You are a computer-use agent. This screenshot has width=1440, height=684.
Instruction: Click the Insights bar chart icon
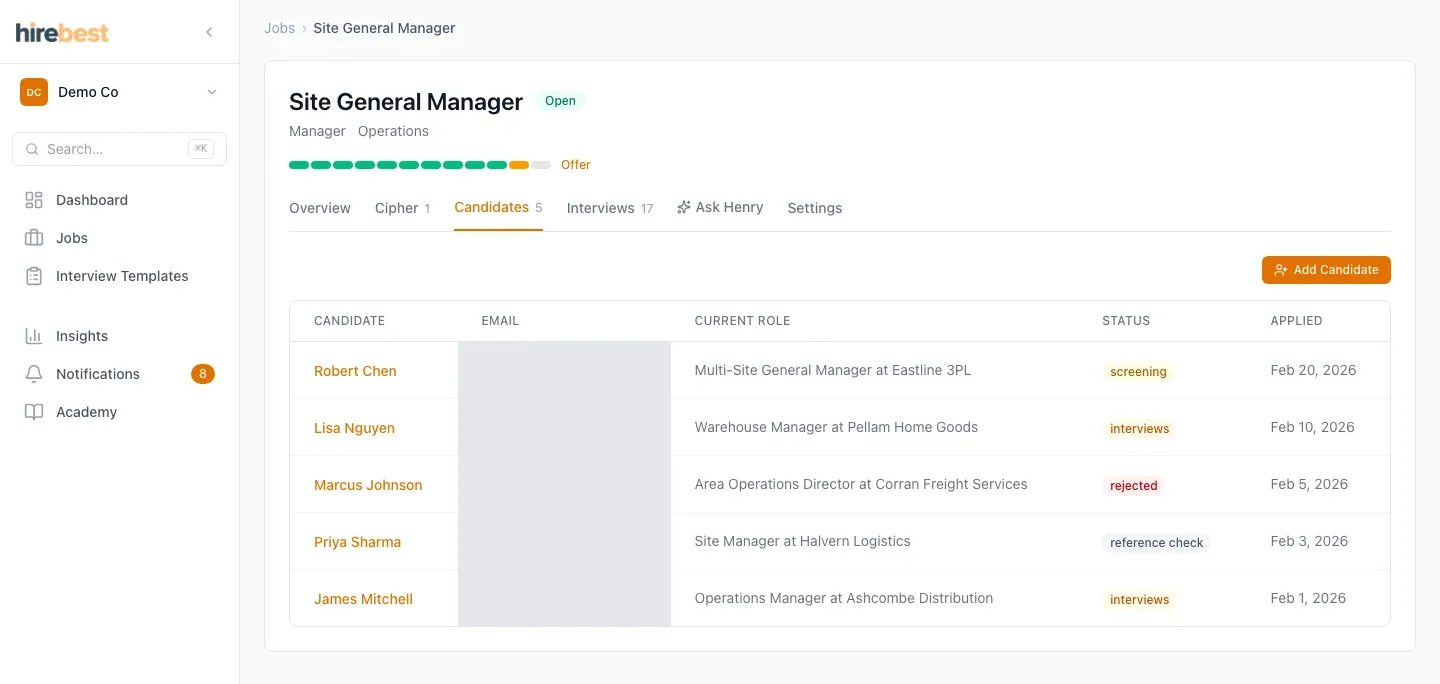point(34,336)
